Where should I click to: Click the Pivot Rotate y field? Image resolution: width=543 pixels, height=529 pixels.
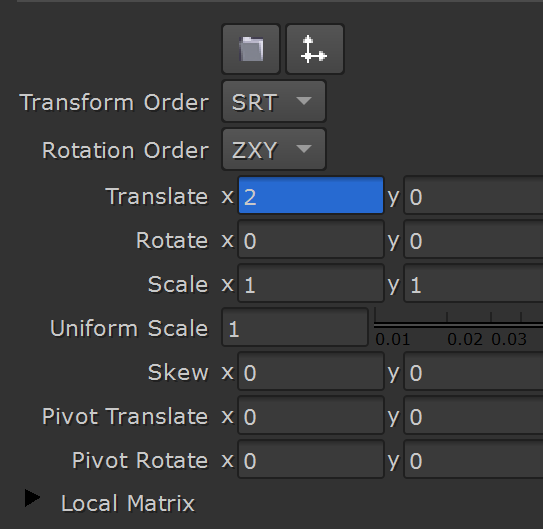[473, 459]
